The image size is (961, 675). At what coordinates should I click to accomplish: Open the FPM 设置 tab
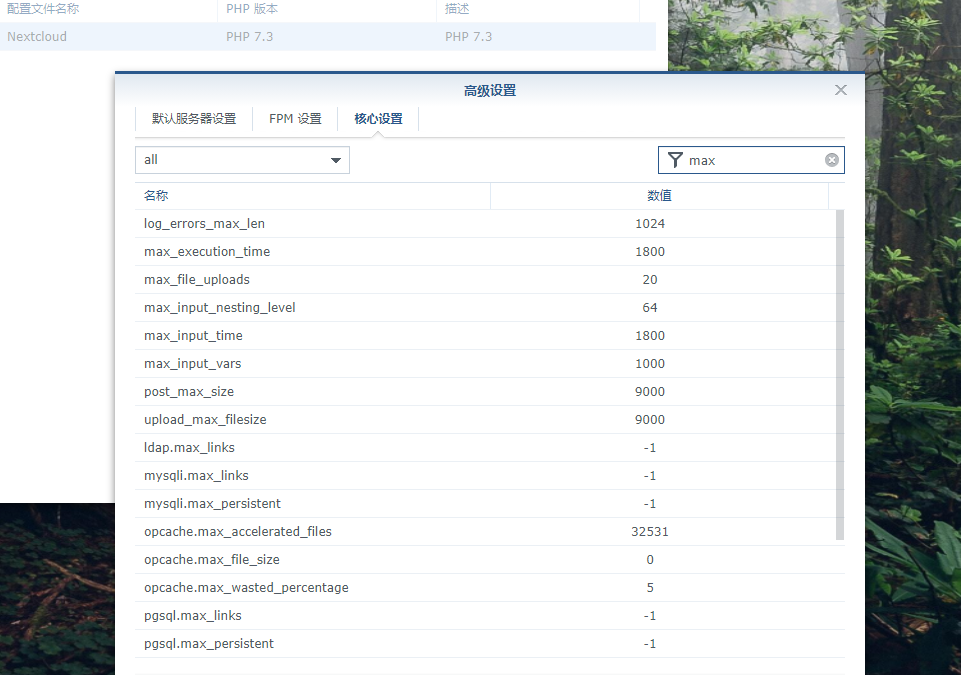point(294,117)
